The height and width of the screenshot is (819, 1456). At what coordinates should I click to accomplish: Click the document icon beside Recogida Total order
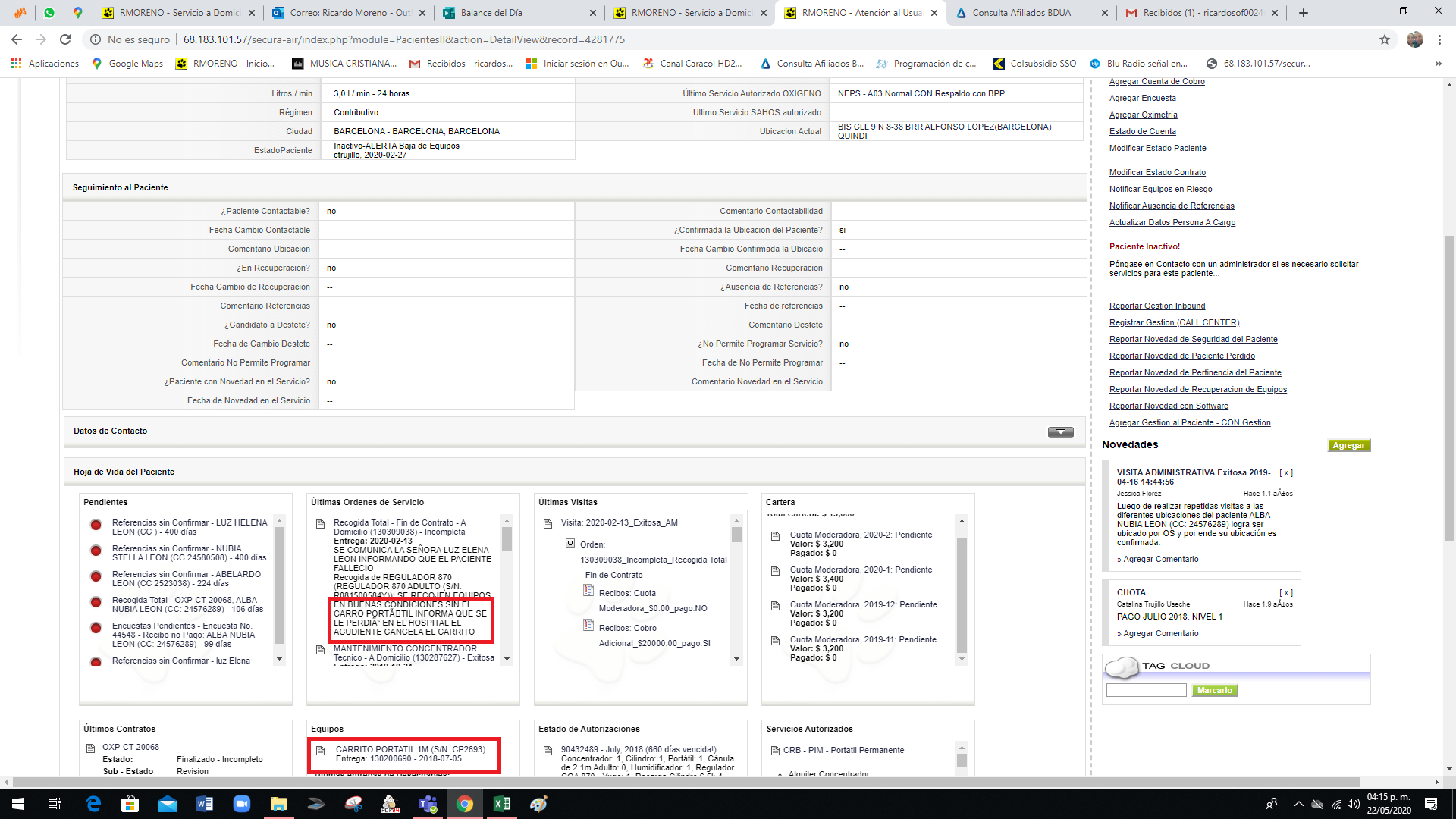click(x=320, y=524)
